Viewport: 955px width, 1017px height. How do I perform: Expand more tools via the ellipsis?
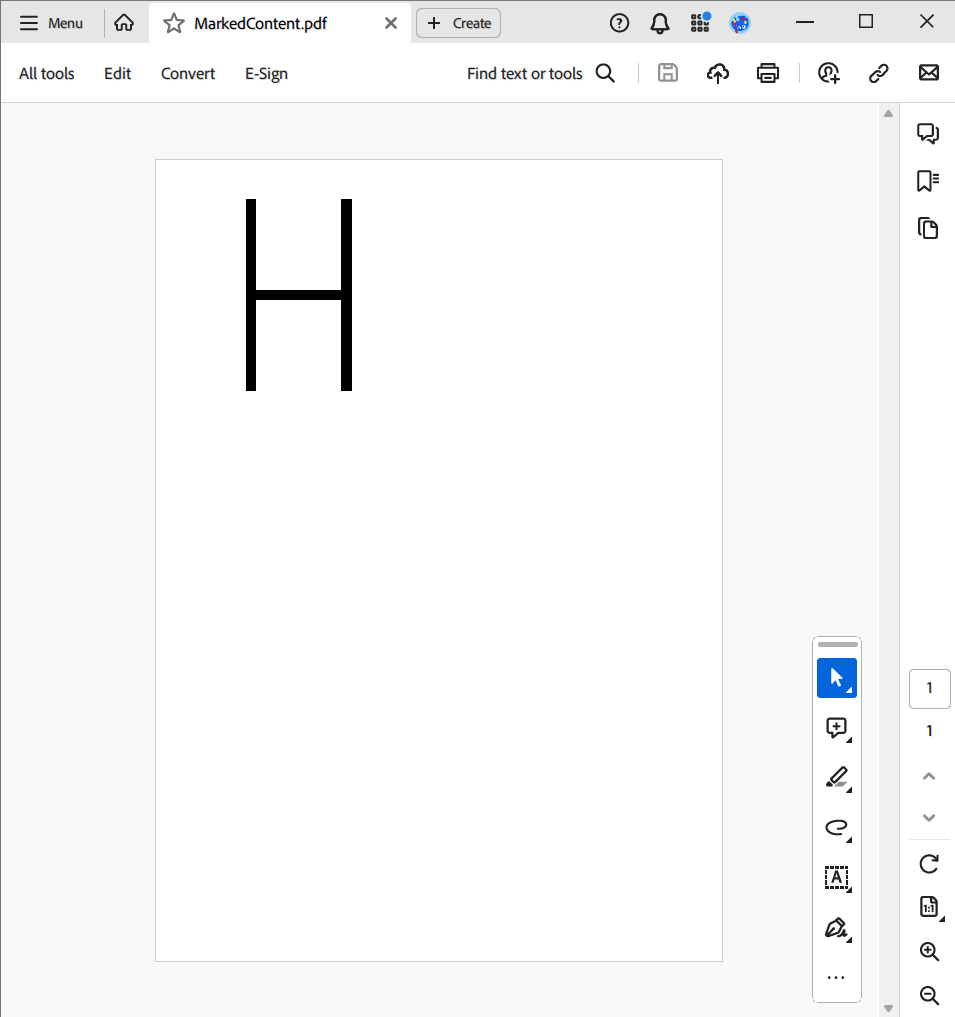pos(836,978)
